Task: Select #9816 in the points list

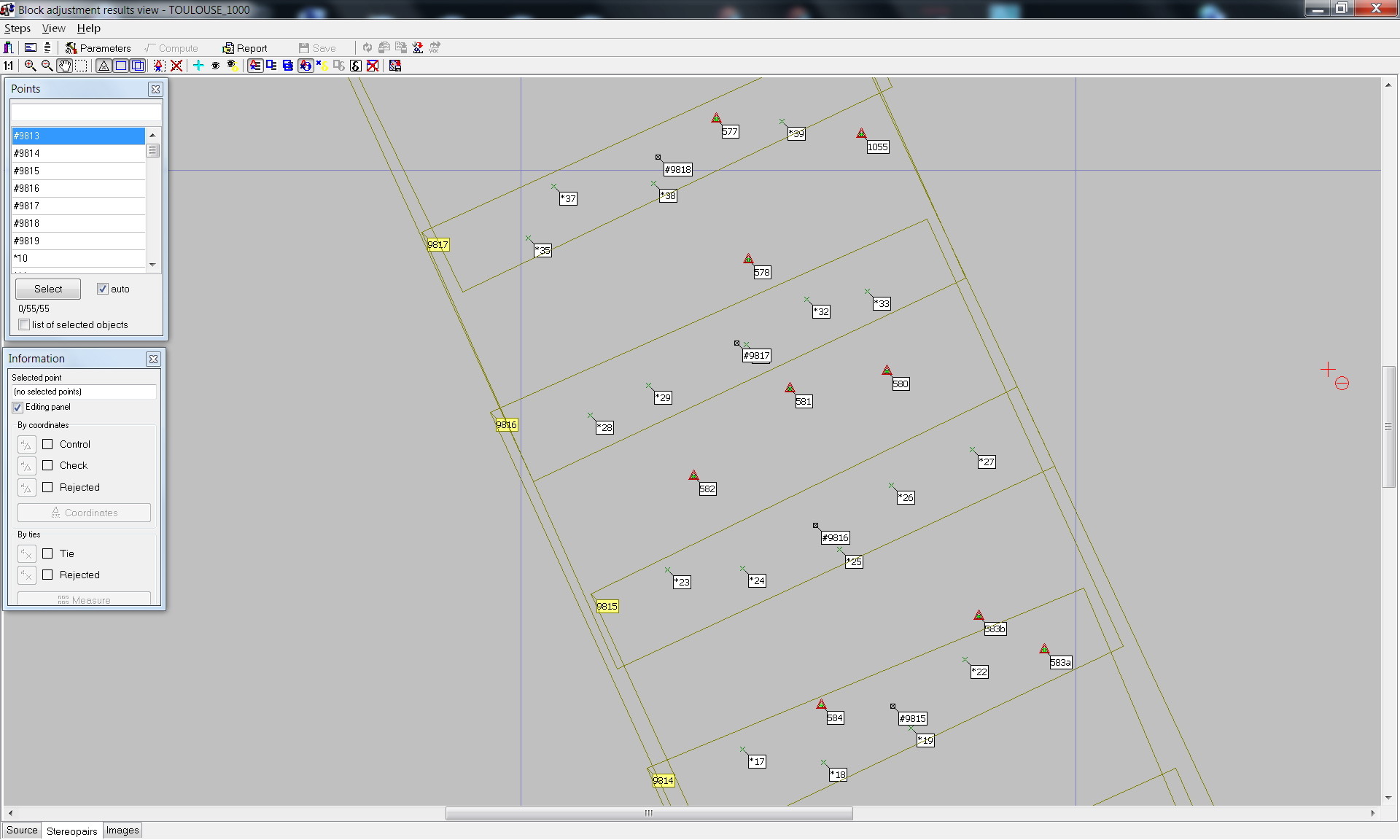Action: click(x=78, y=188)
